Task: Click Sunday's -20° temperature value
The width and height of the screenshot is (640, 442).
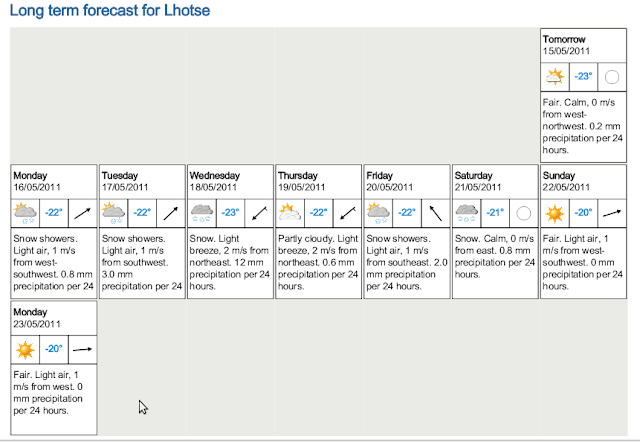Action: pyautogui.click(x=583, y=212)
